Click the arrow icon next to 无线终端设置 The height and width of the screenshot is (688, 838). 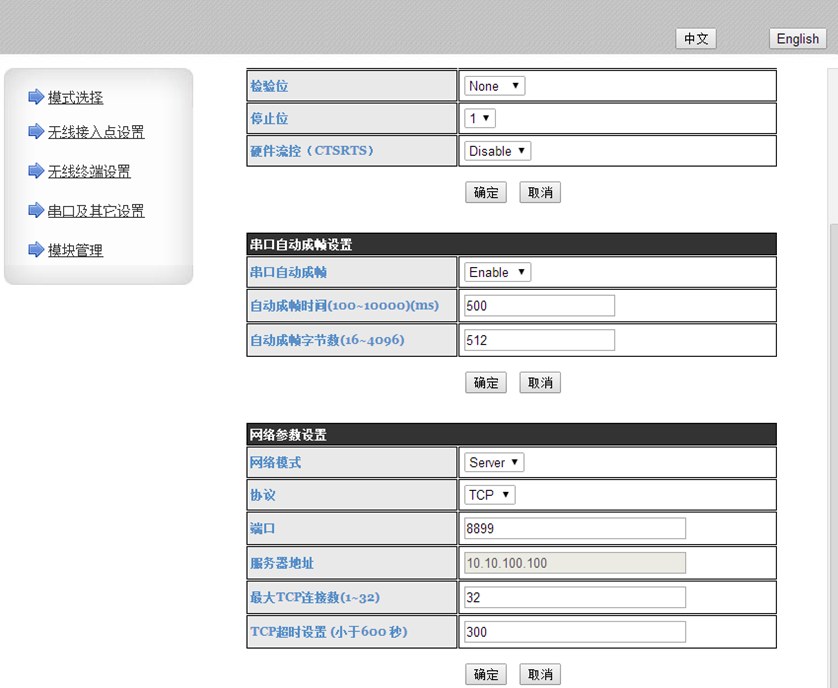point(36,171)
